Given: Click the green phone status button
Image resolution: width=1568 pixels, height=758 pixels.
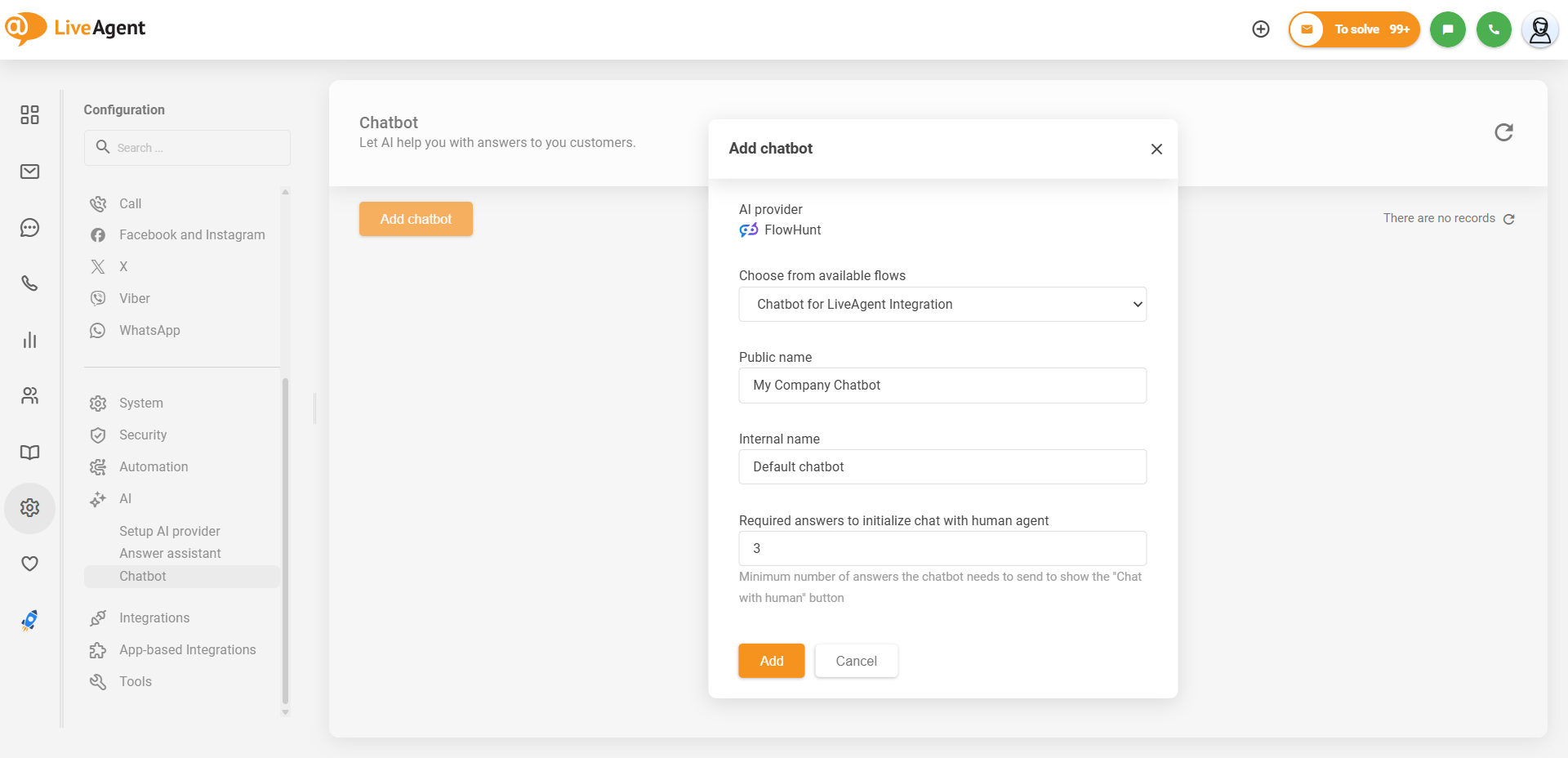Looking at the screenshot, I should [x=1494, y=29].
